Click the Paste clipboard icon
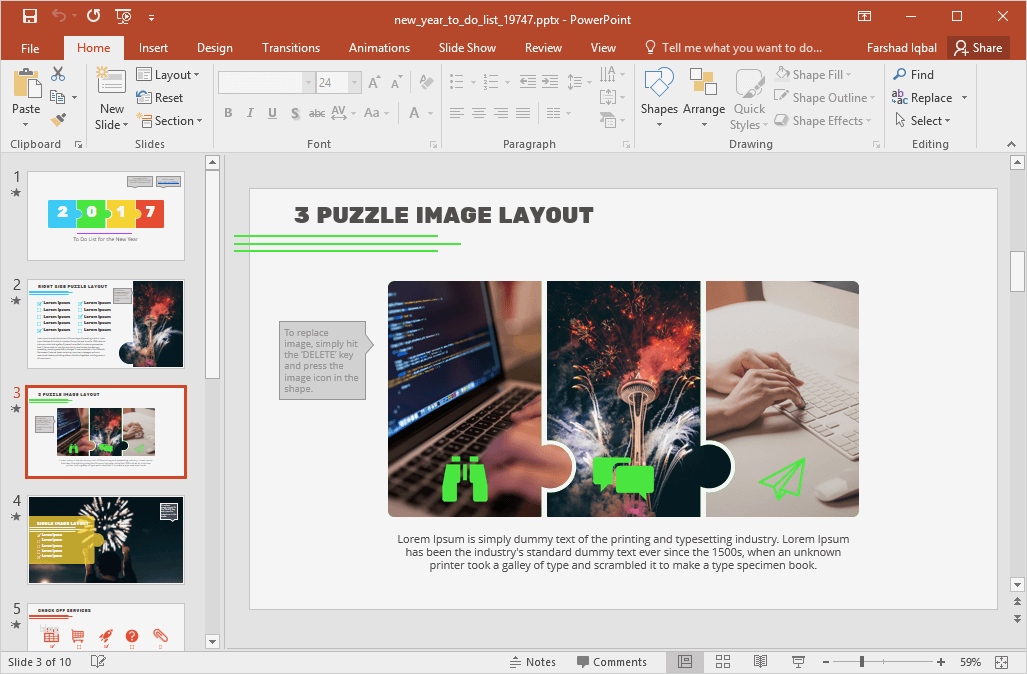The image size is (1027, 674). click(x=26, y=83)
